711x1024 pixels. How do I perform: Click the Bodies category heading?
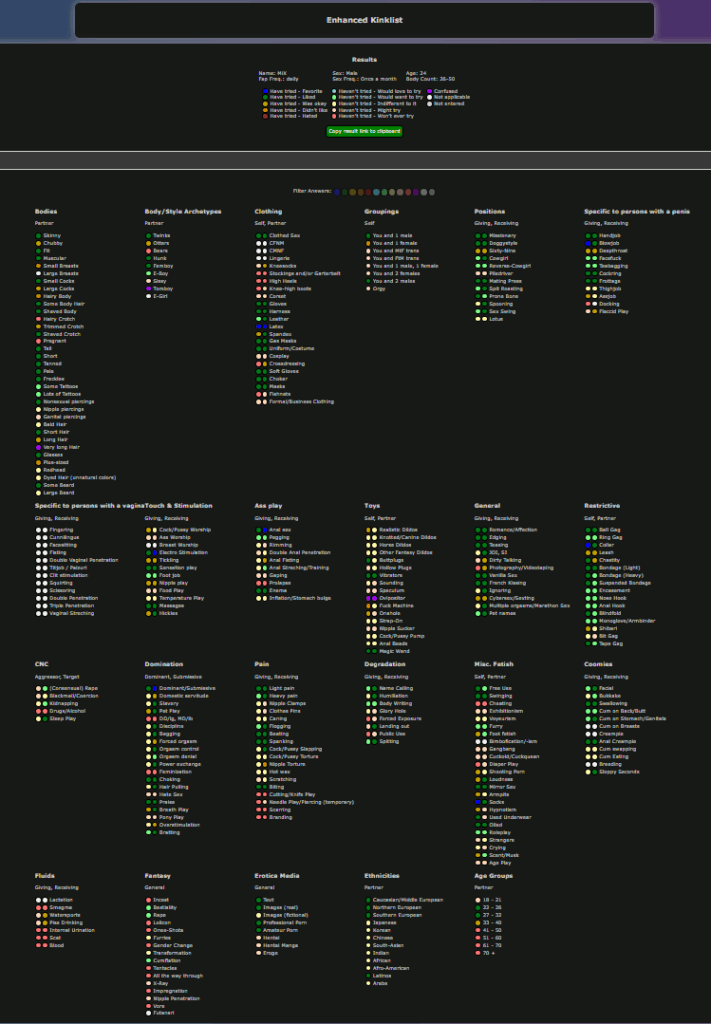point(46,212)
